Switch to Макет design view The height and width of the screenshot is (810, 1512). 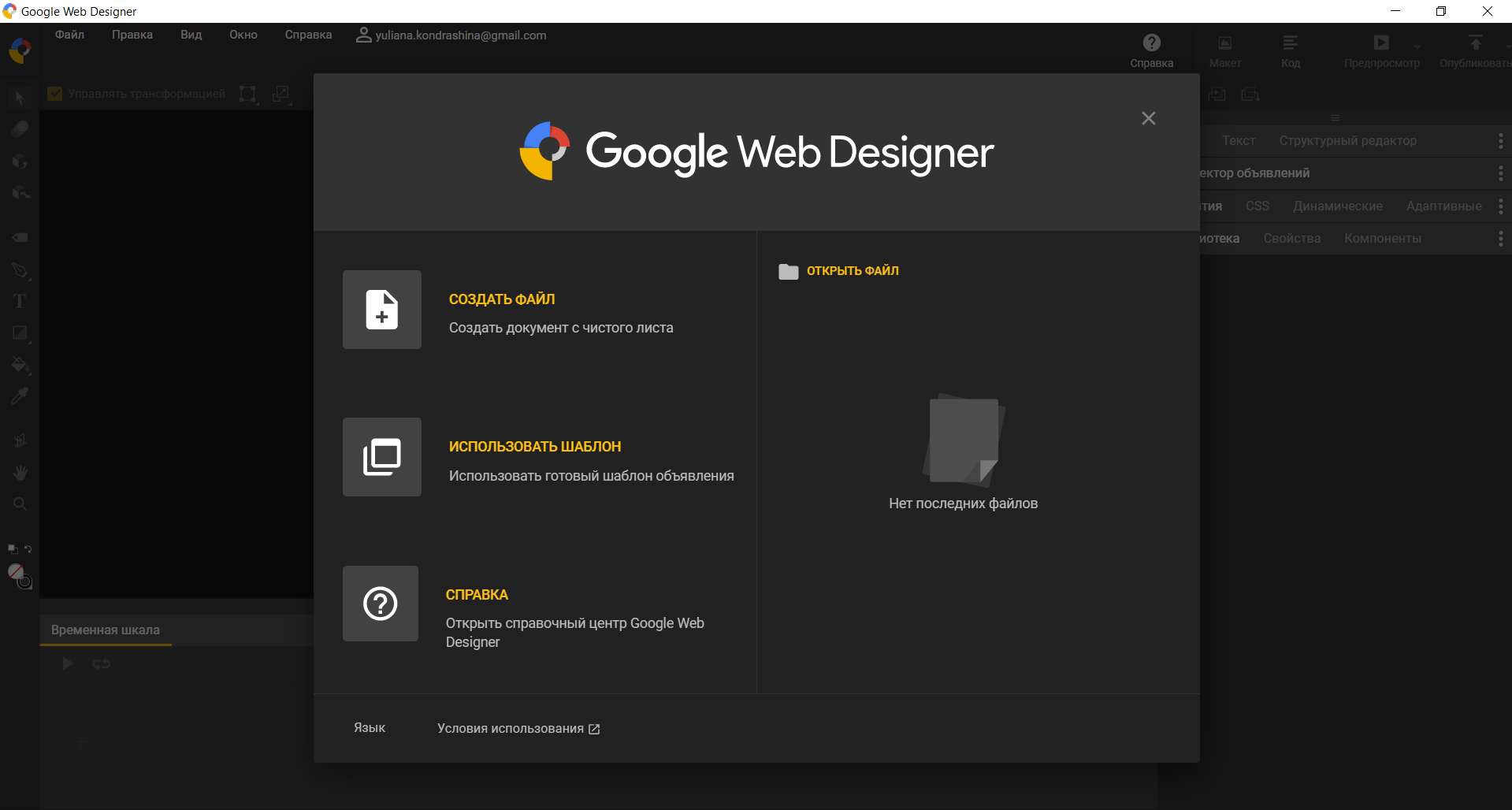coord(1225,51)
